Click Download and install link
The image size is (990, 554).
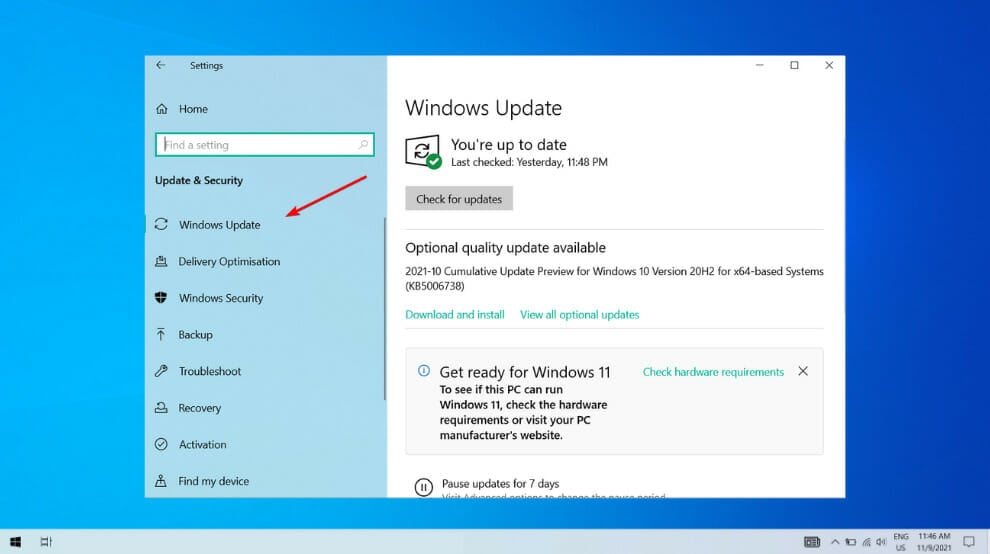click(455, 315)
